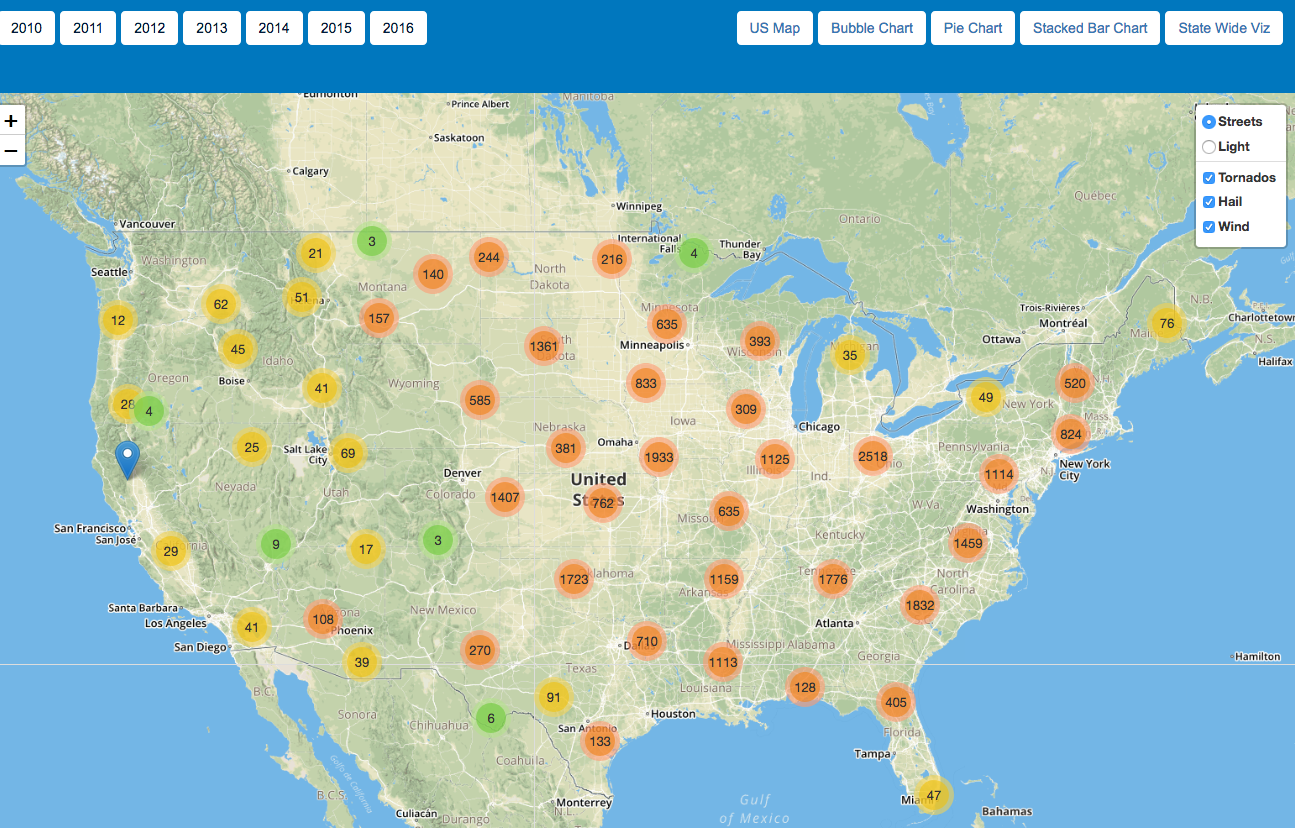This screenshot has height=828, width=1295.
Task: Disable the Wind layer checkbox
Action: (1209, 227)
